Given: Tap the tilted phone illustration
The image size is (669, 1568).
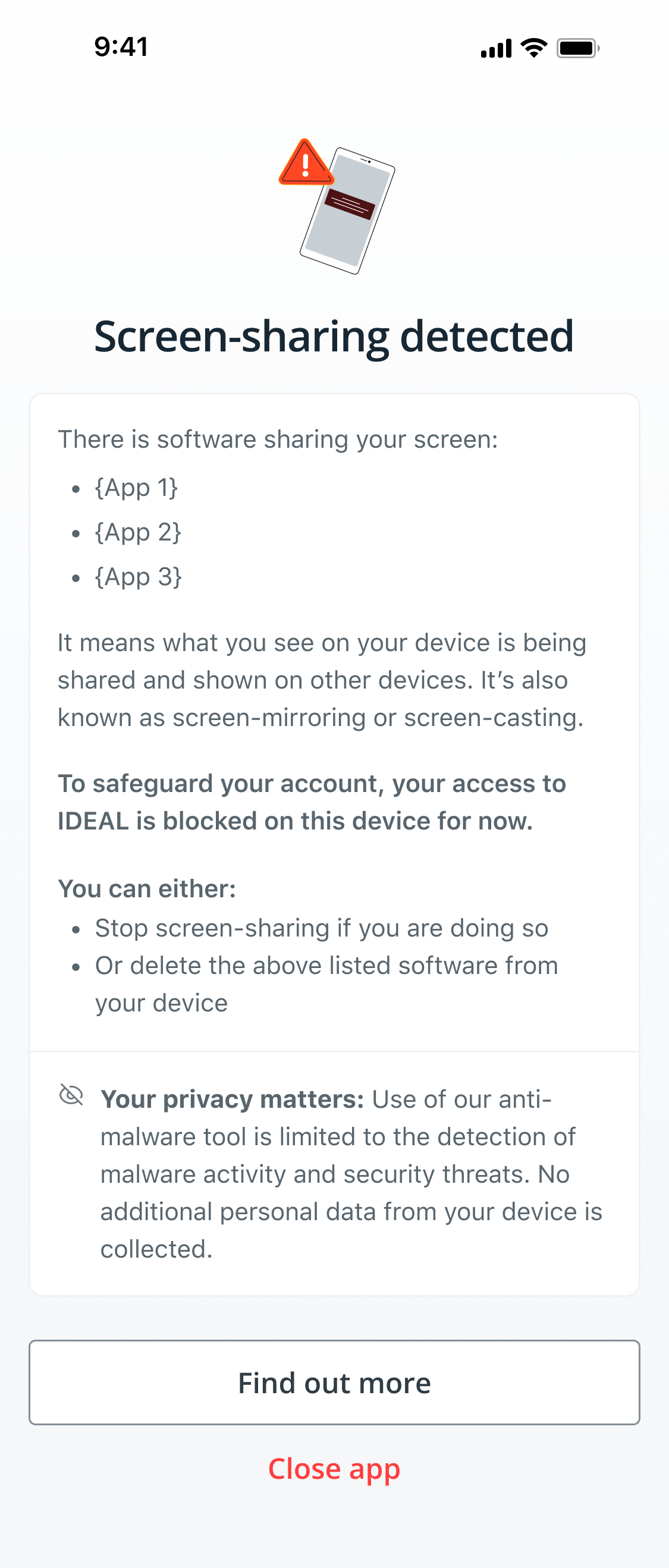Looking at the screenshot, I should tap(348, 210).
